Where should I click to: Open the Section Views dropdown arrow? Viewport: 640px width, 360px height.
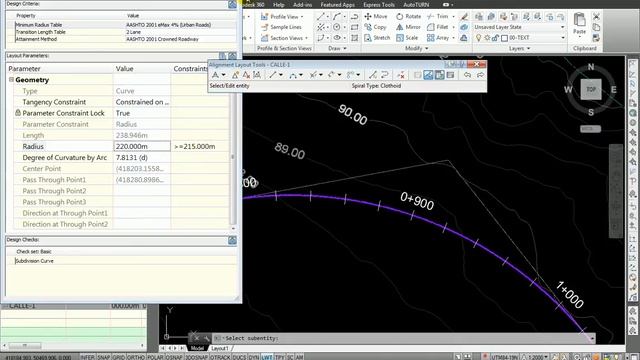[306, 38]
